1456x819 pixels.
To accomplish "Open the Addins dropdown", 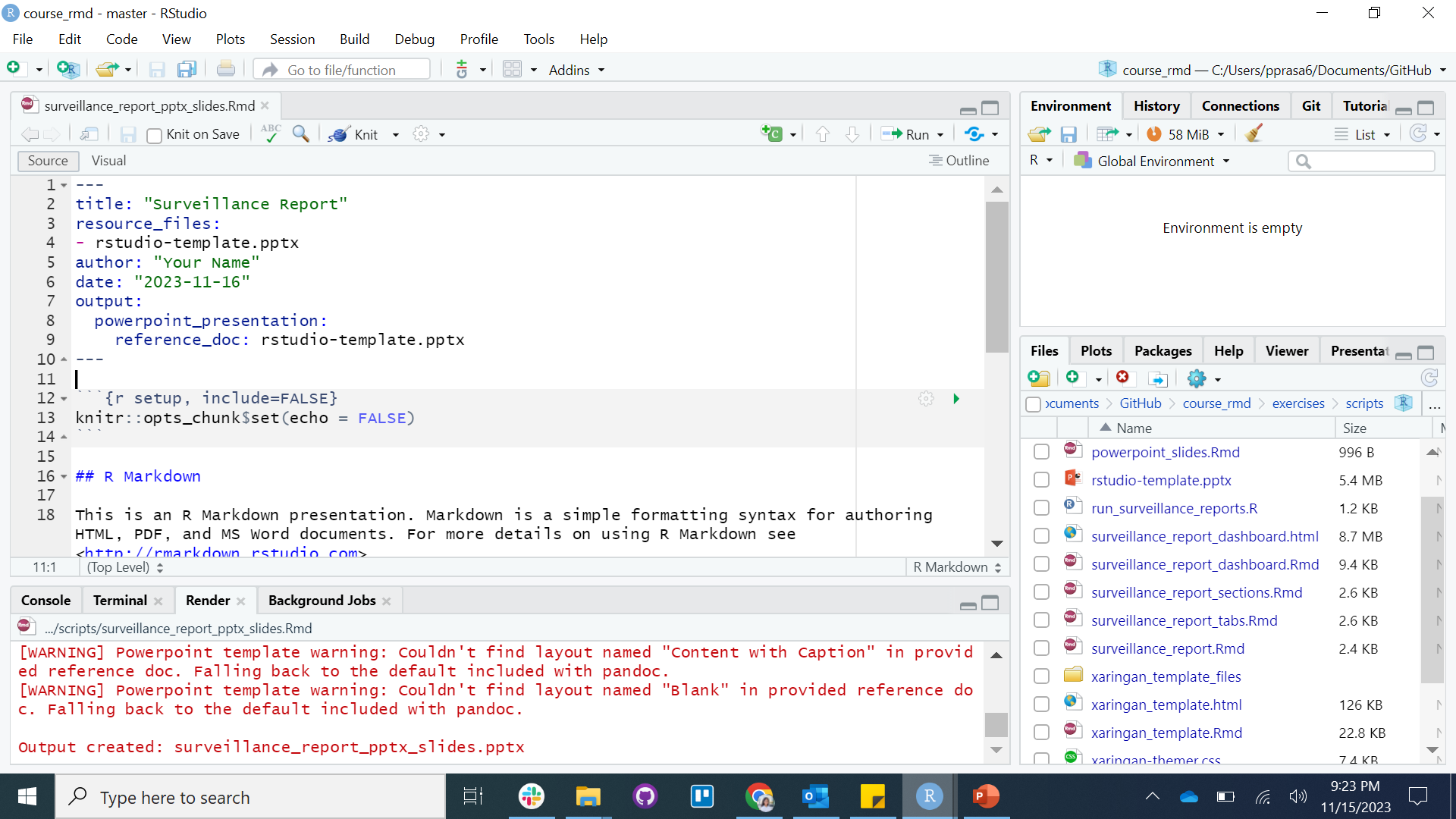I will click(x=576, y=70).
